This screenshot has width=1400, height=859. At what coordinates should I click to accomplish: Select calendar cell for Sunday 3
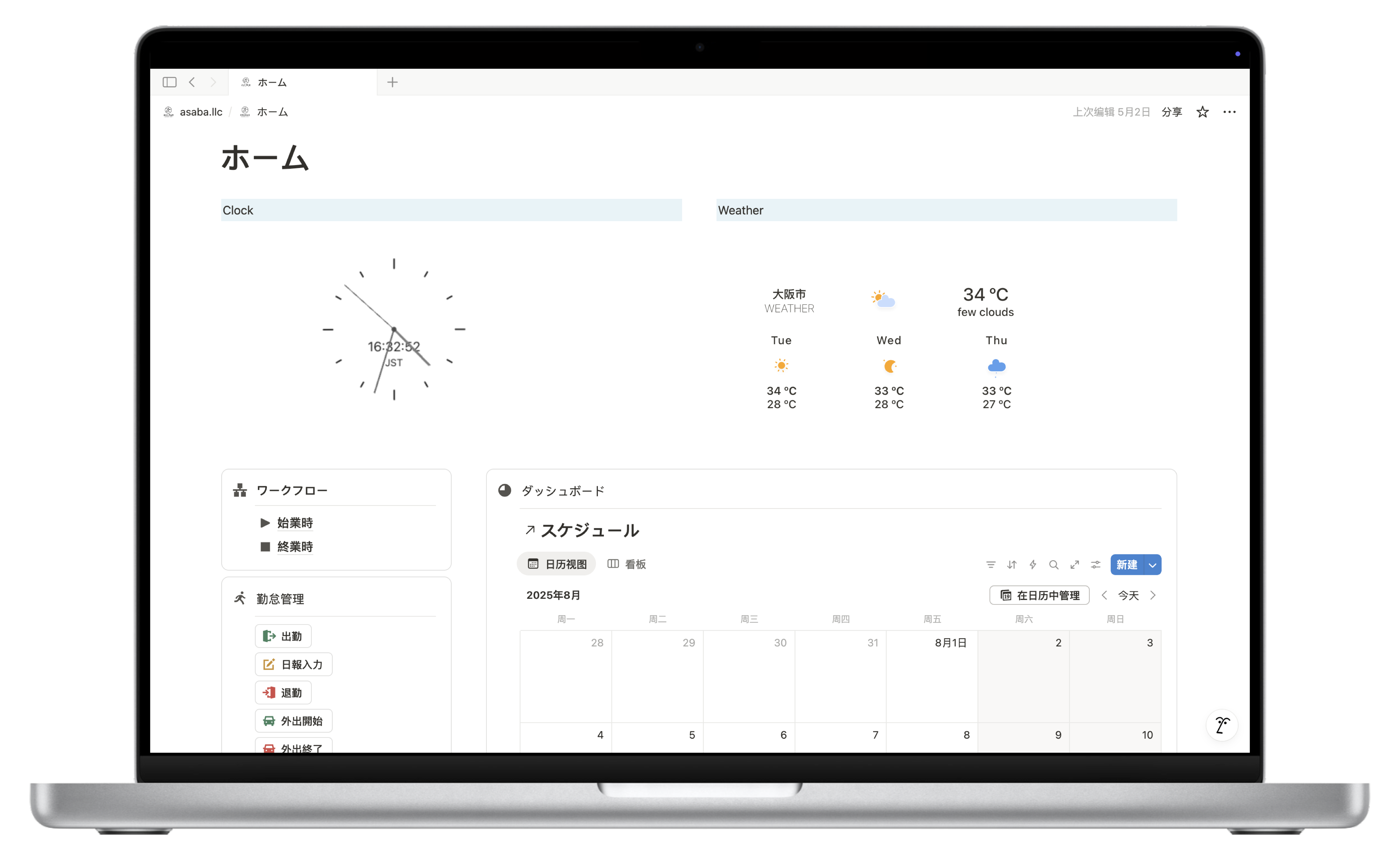(1115, 676)
